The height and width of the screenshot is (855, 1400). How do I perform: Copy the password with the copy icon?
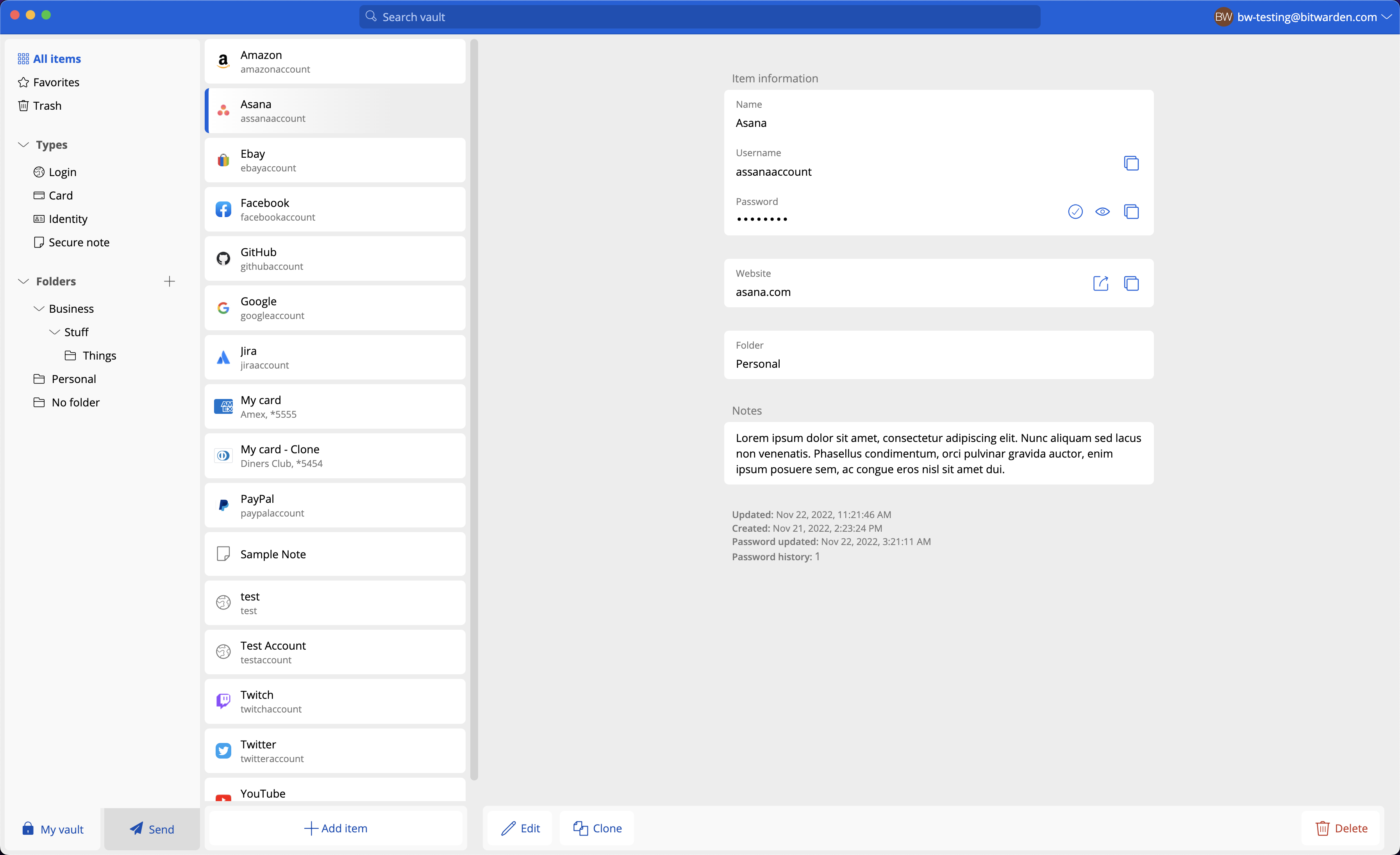click(x=1131, y=212)
